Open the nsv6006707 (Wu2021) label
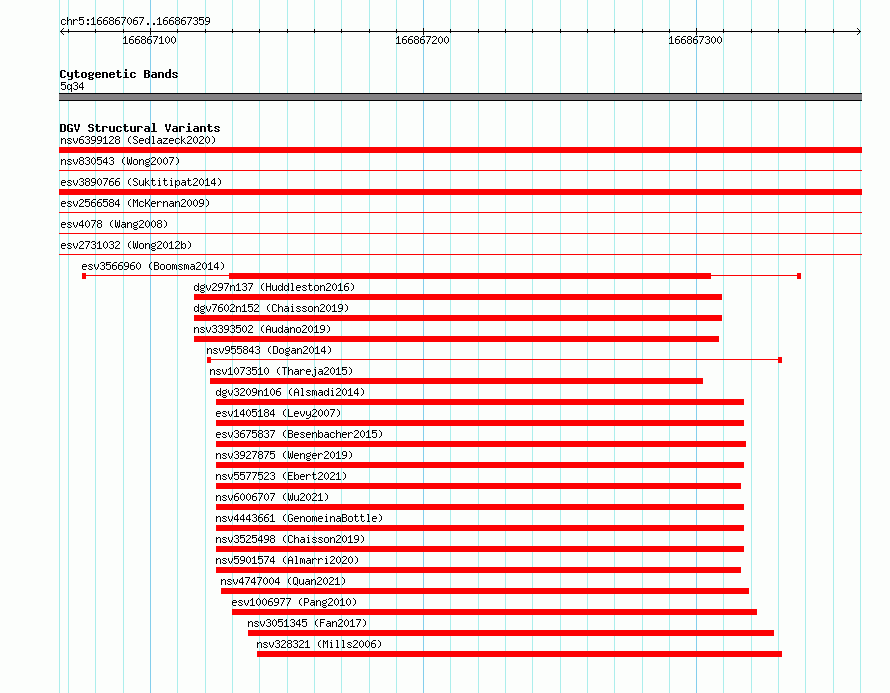This screenshot has height=693, width=890. [x=272, y=497]
